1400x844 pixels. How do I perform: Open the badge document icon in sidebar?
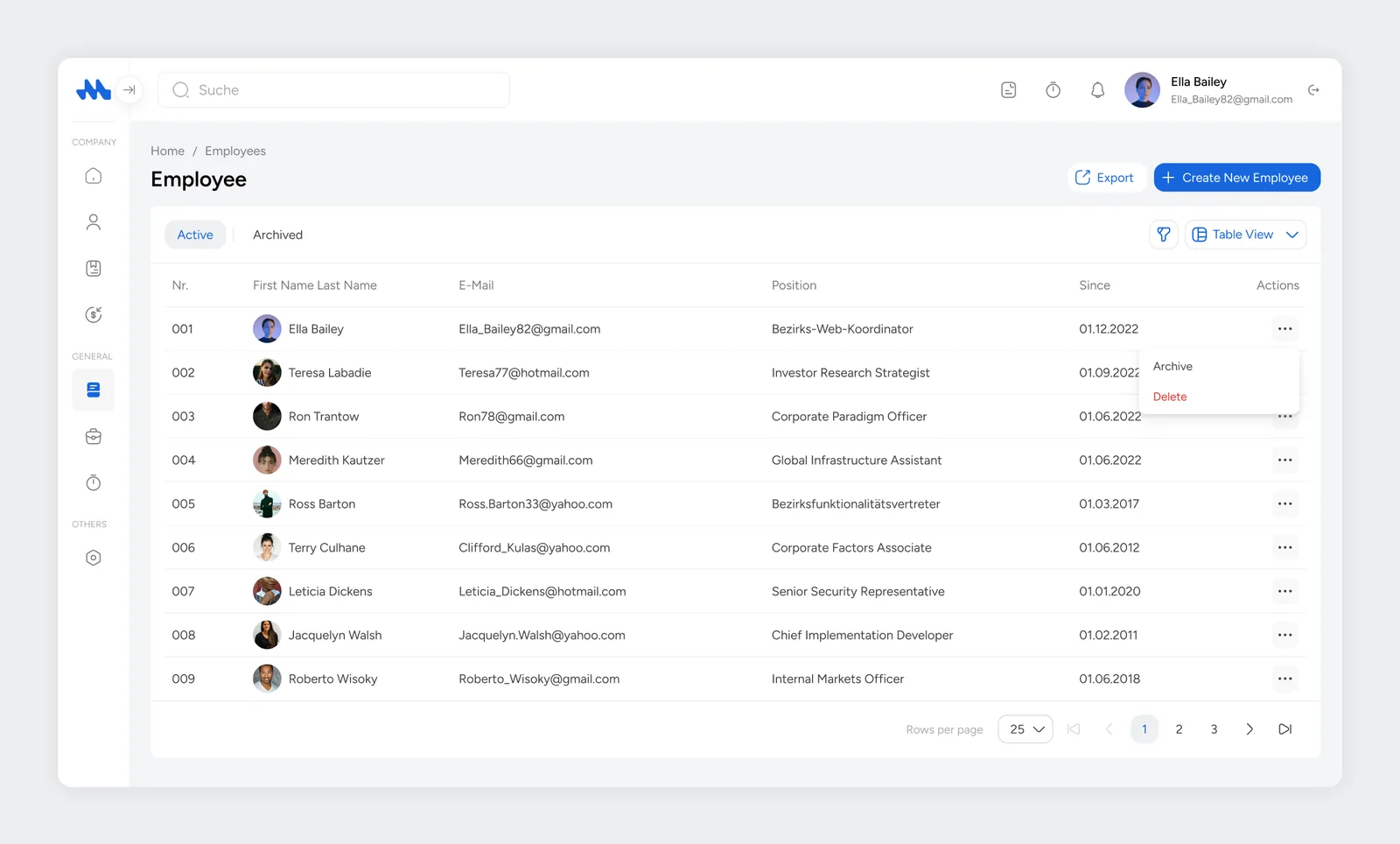94,269
